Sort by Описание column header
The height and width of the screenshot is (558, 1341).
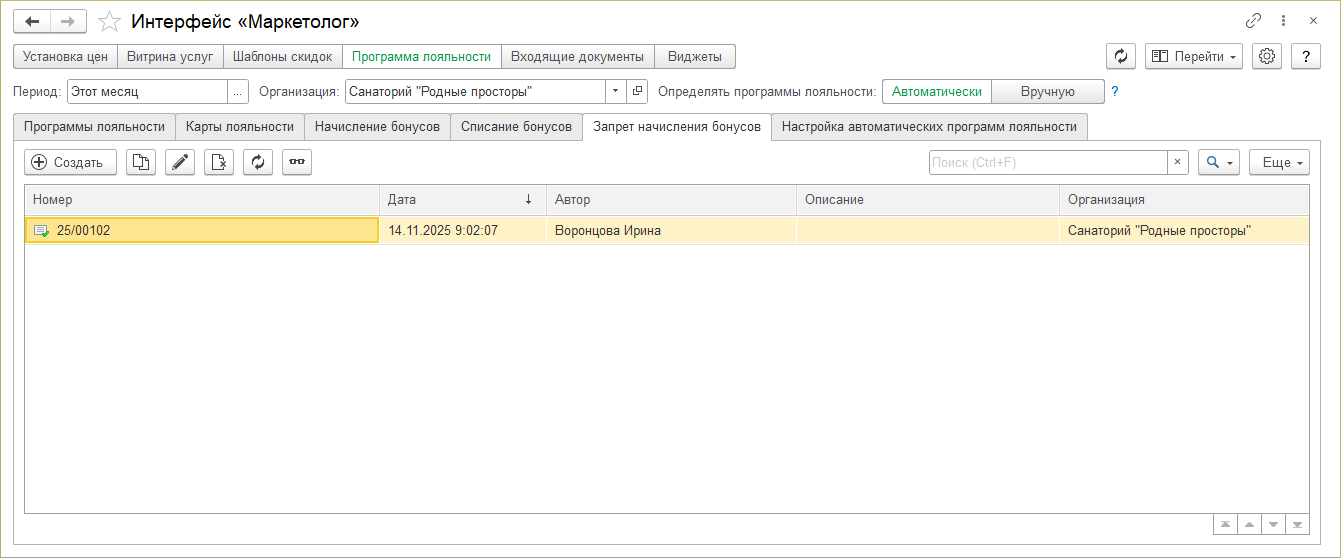[927, 200]
